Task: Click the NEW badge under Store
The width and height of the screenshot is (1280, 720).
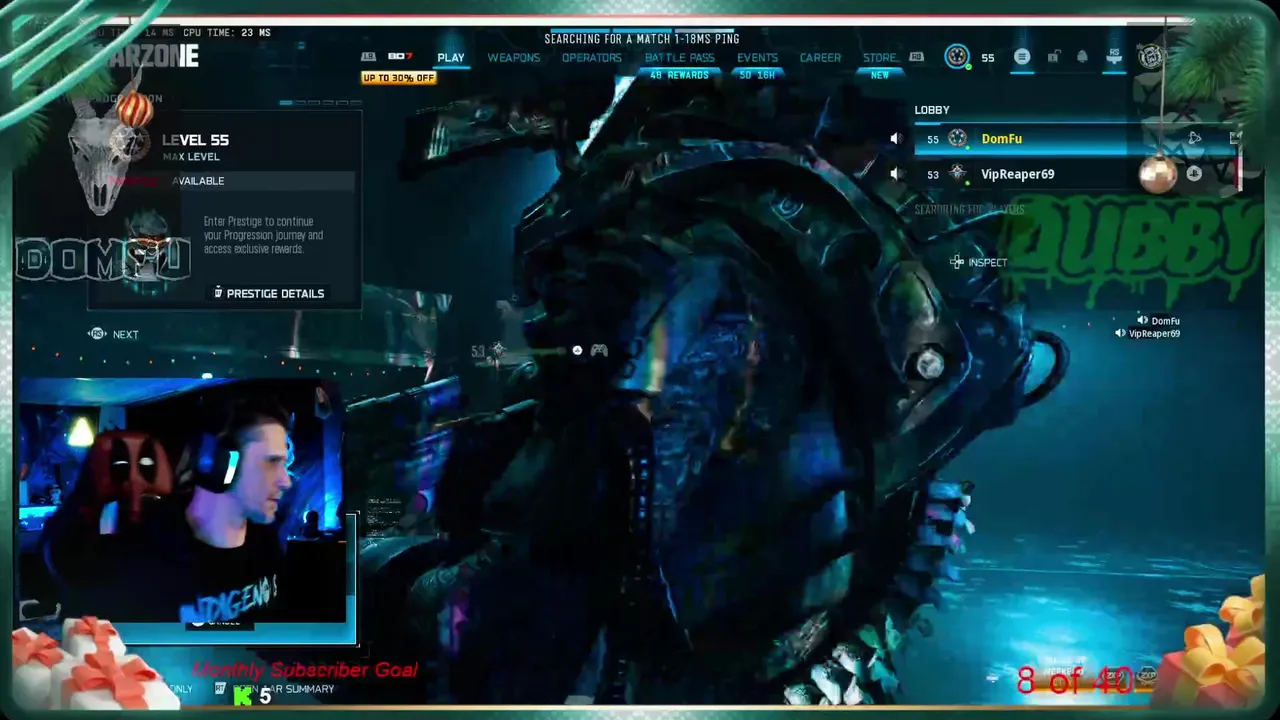Action: 880,75
